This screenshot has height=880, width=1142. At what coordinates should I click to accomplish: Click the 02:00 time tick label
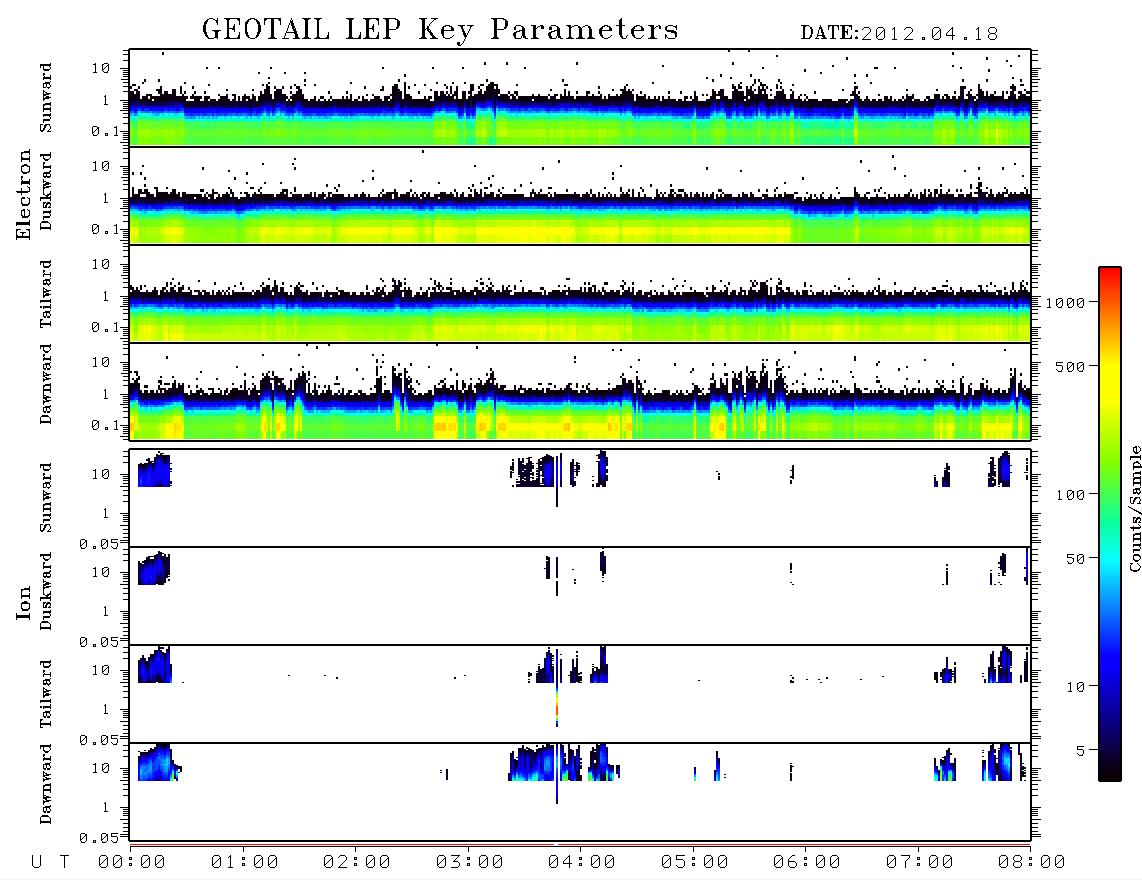tap(357, 862)
